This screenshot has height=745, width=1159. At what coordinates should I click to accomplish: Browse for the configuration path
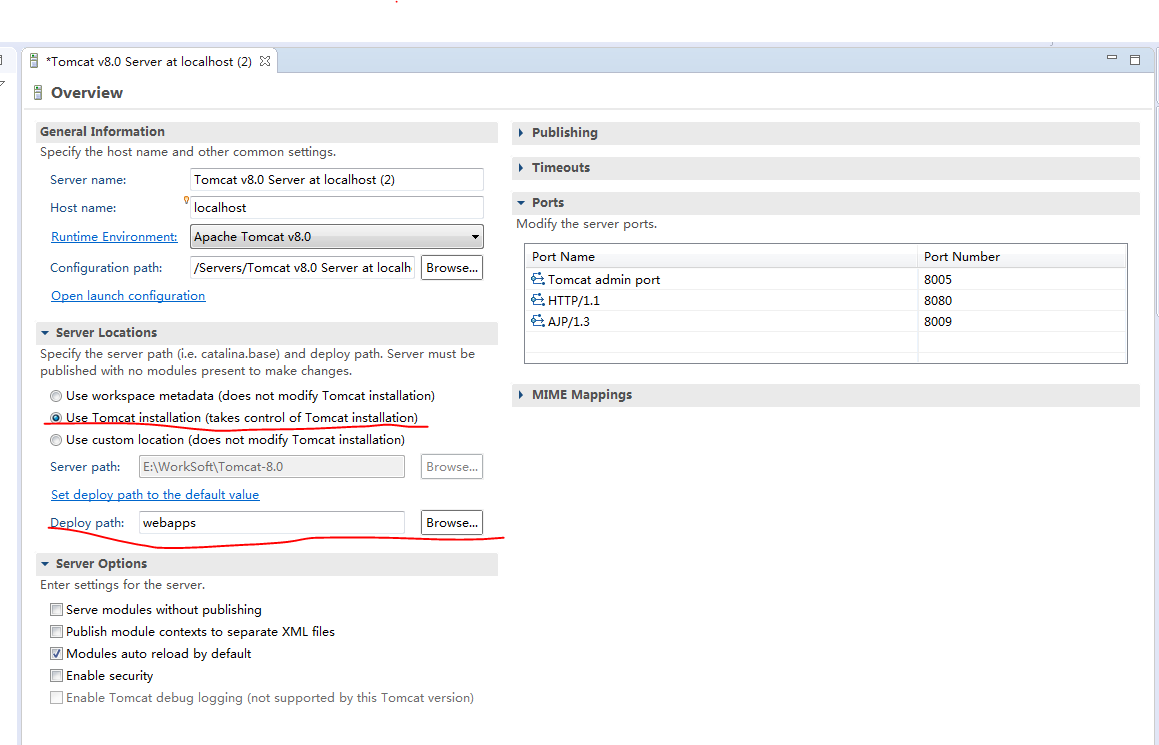(452, 268)
